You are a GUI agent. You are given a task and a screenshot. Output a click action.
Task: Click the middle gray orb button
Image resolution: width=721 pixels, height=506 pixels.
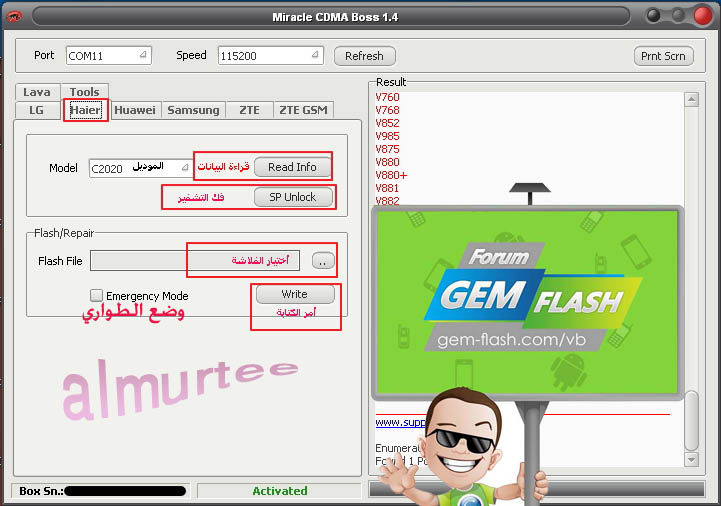point(678,16)
